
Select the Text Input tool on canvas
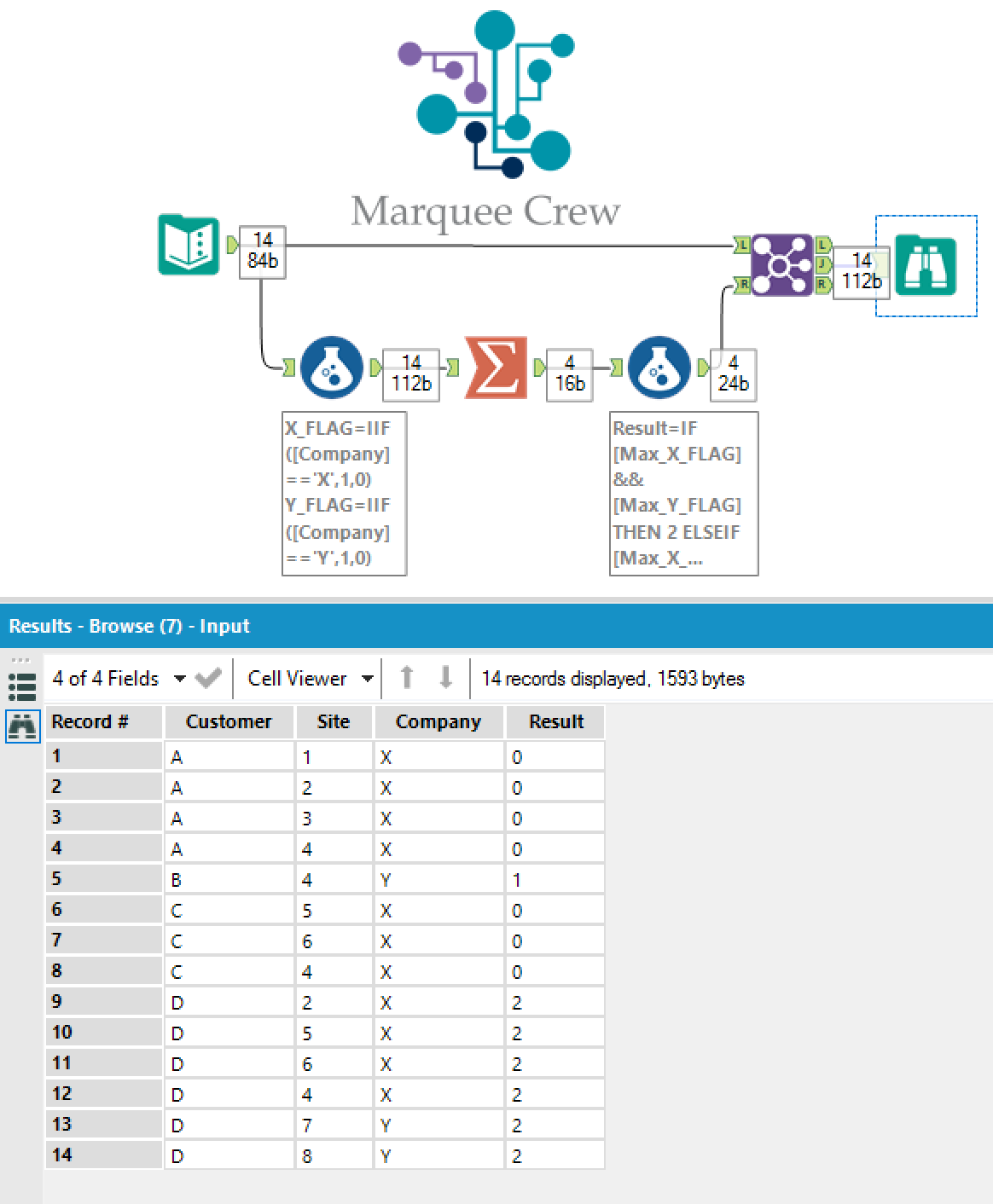(x=189, y=246)
